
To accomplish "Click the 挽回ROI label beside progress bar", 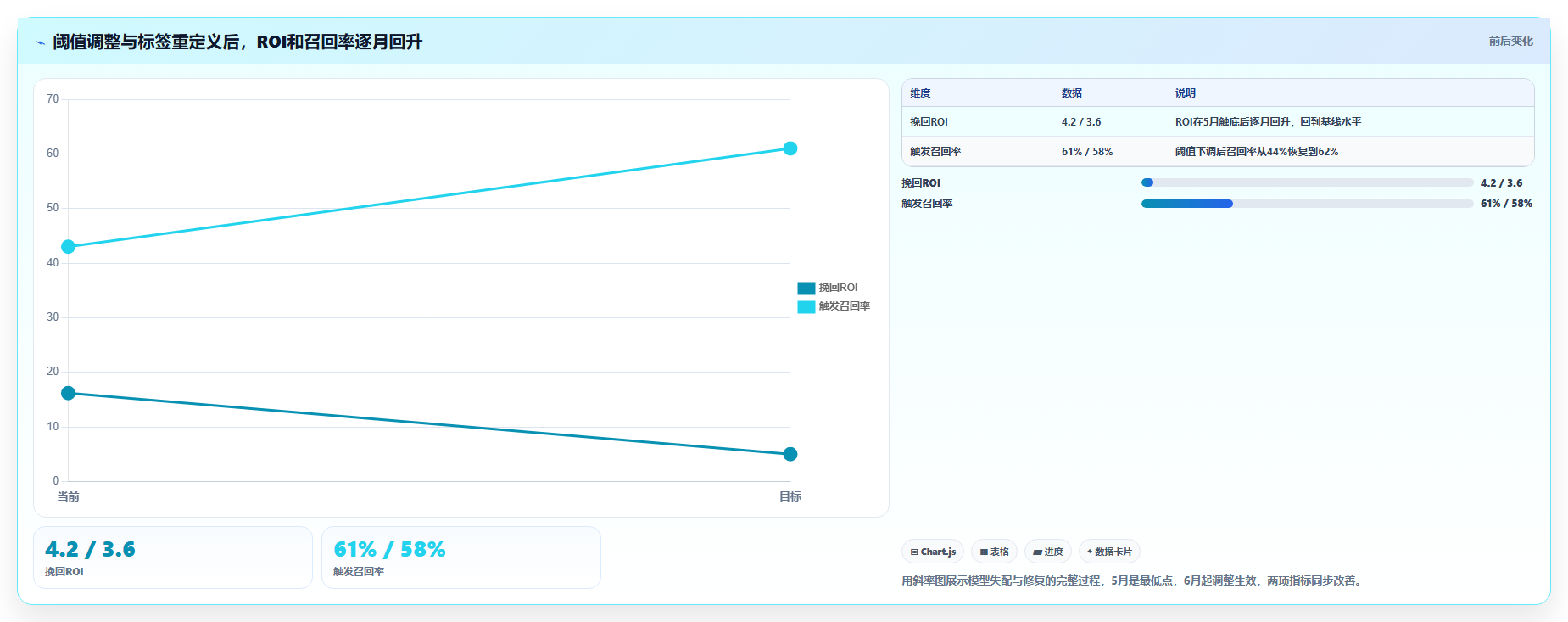I will coord(921,183).
